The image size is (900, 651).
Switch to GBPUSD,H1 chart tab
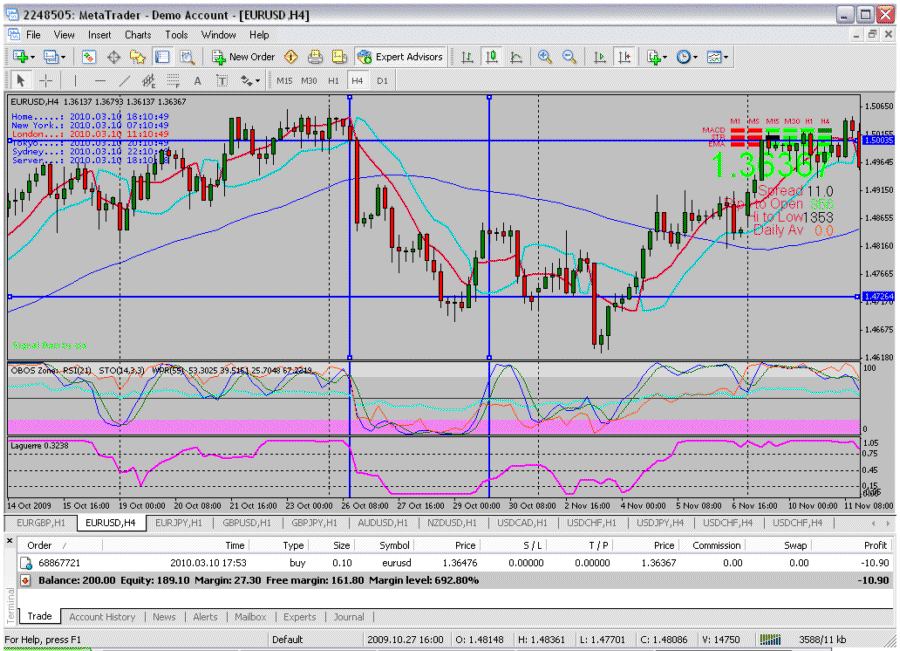pyautogui.click(x=248, y=522)
